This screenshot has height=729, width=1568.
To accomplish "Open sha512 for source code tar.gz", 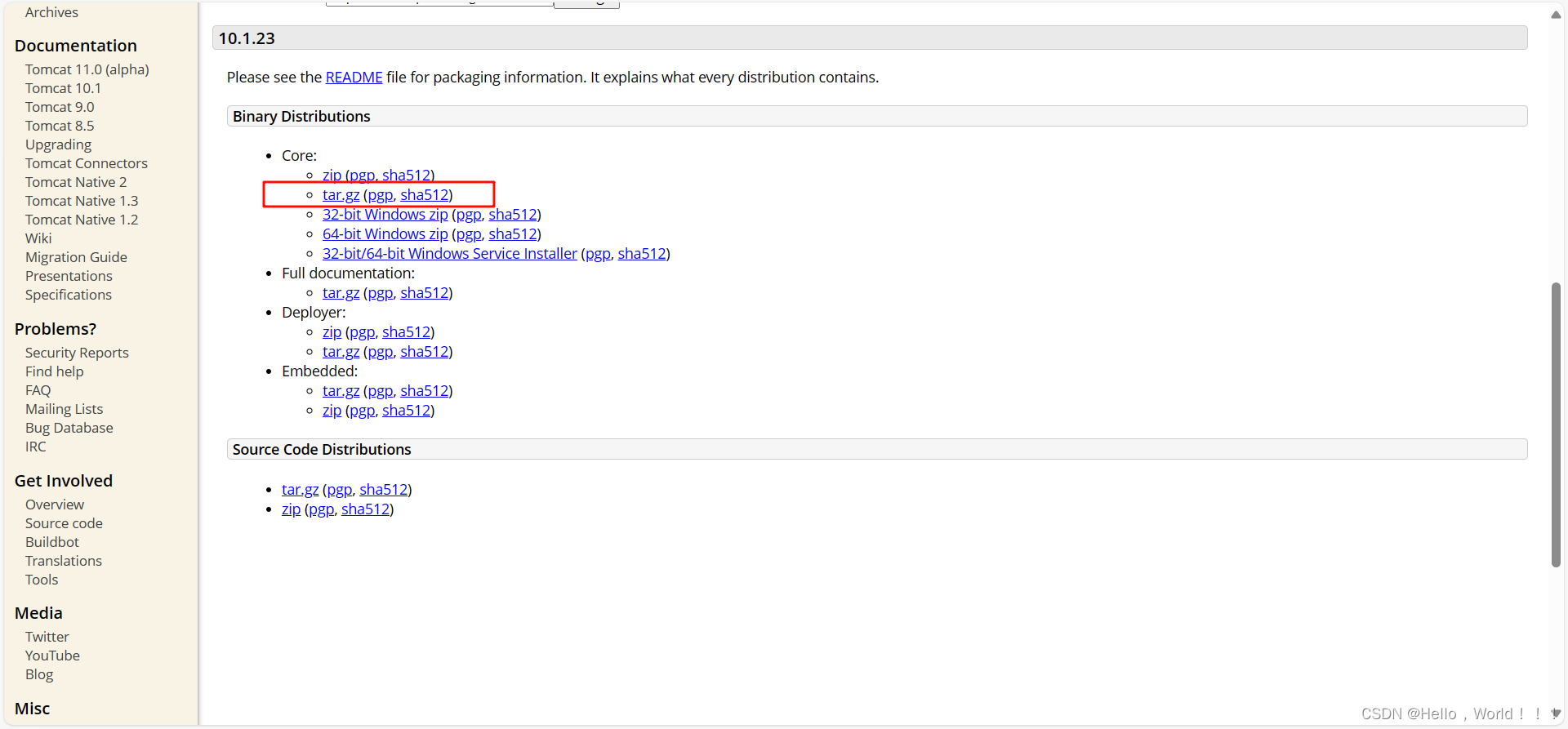I will point(383,490).
